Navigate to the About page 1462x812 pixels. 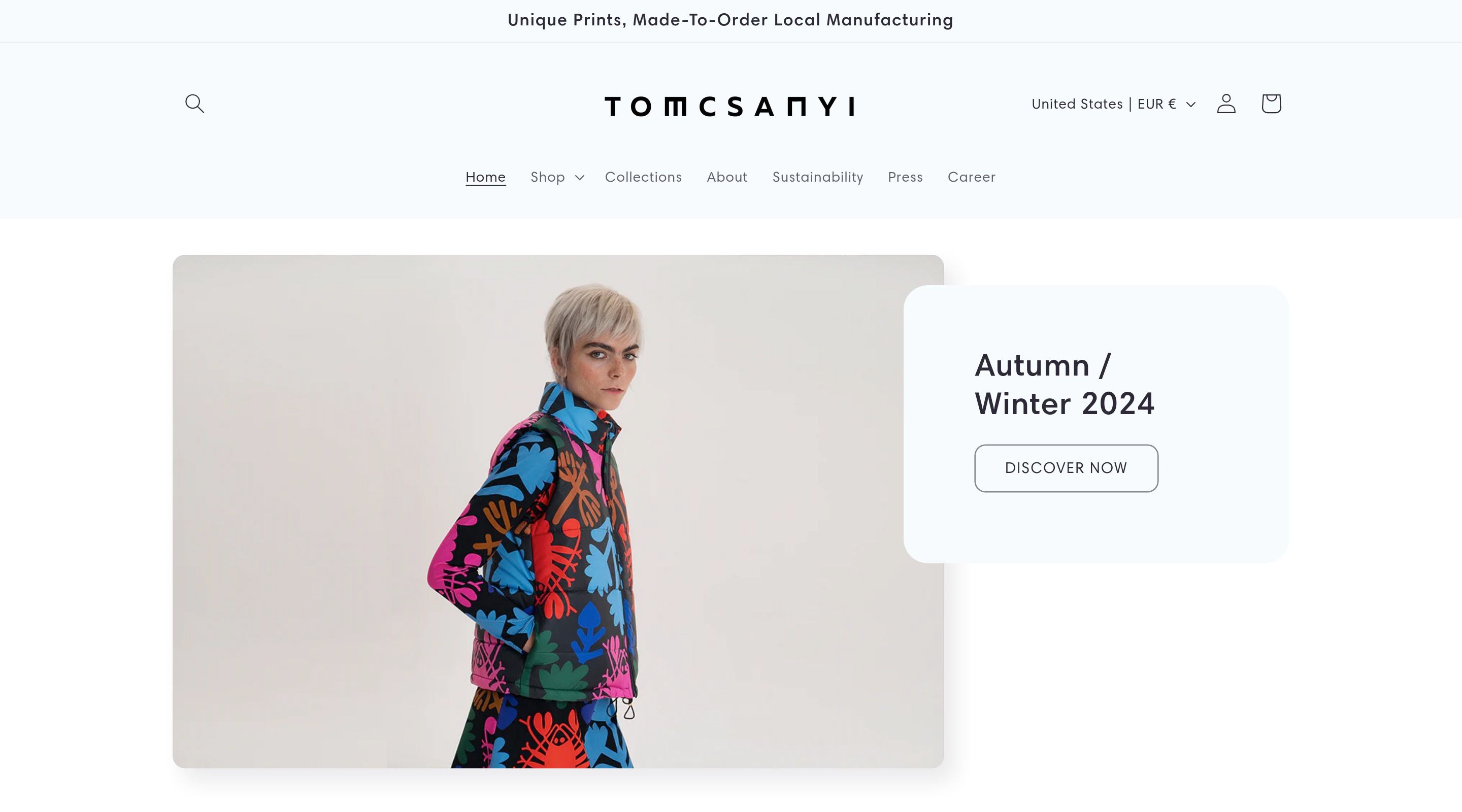(726, 177)
